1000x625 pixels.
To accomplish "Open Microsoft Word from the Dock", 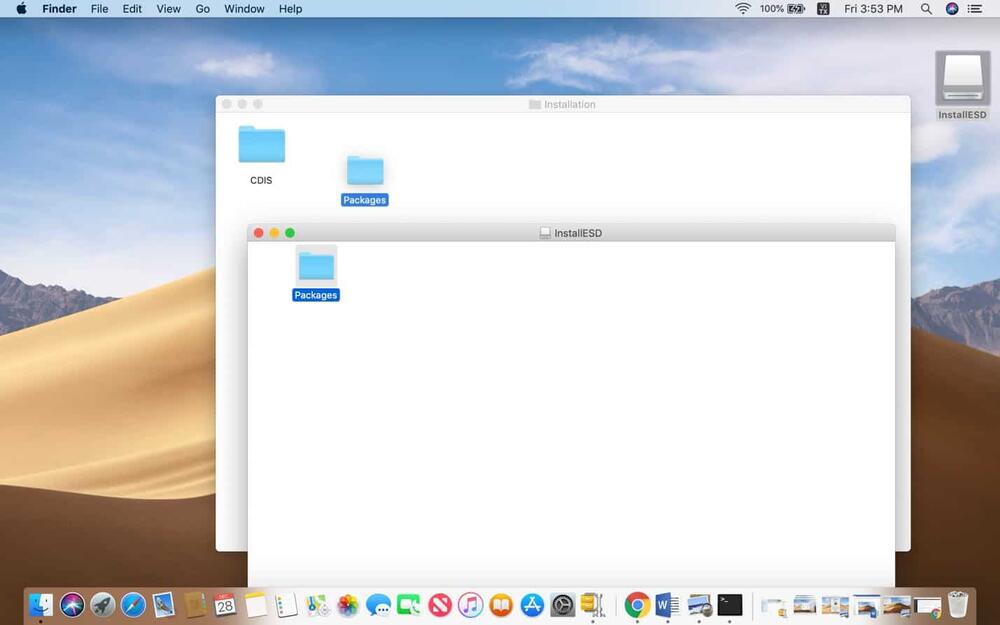I will [667, 605].
